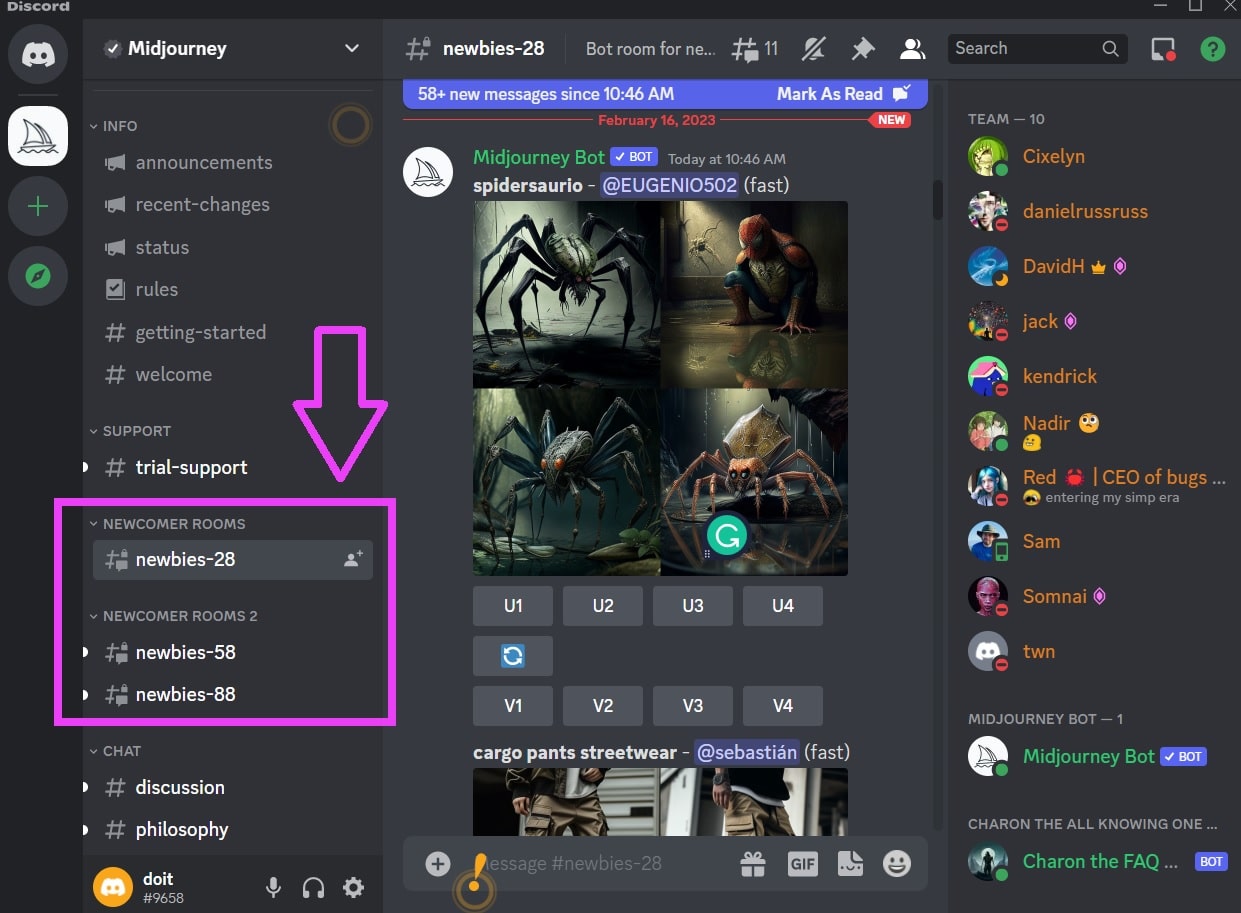Open the philosophy channel

pos(233,829)
